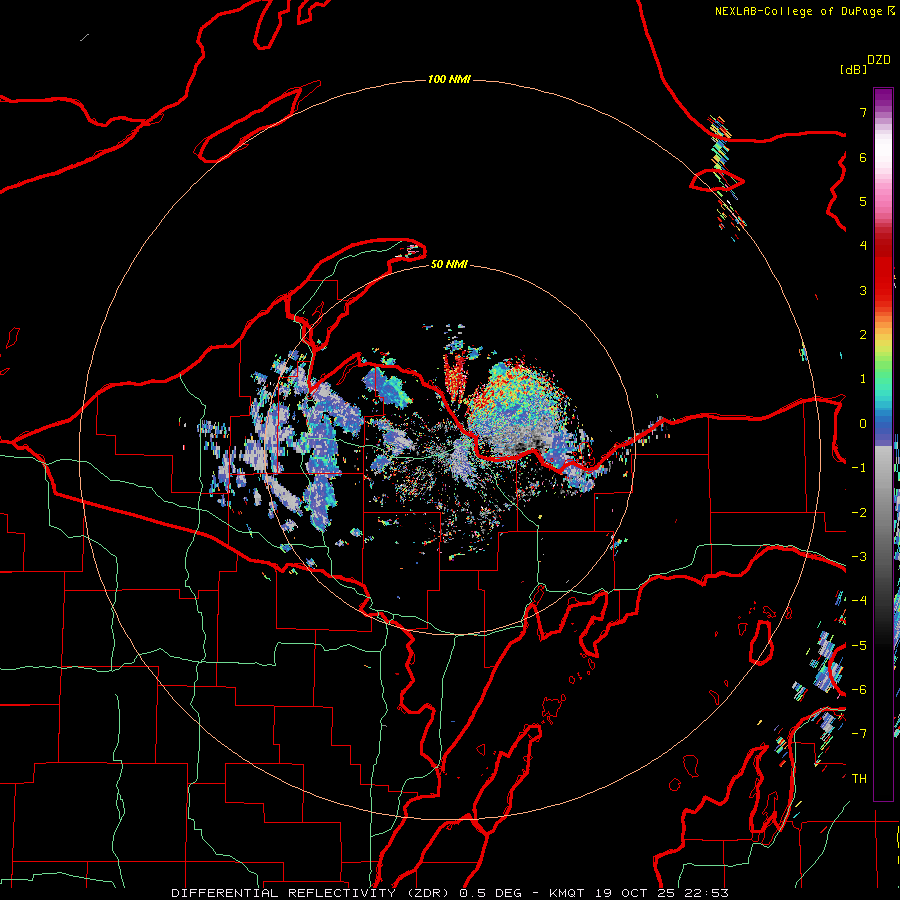The width and height of the screenshot is (900, 900).
Task: Click the KMQT station identifier in caption
Action: (x=567, y=893)
